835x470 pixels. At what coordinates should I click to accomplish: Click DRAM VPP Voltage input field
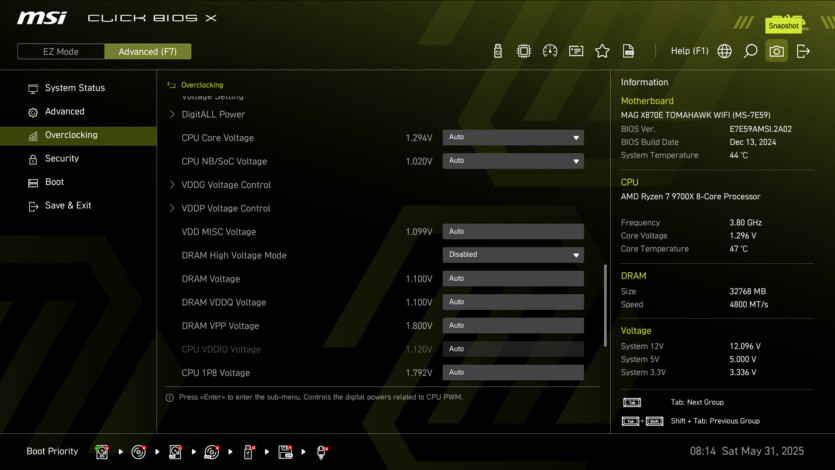tap(513, 325)
